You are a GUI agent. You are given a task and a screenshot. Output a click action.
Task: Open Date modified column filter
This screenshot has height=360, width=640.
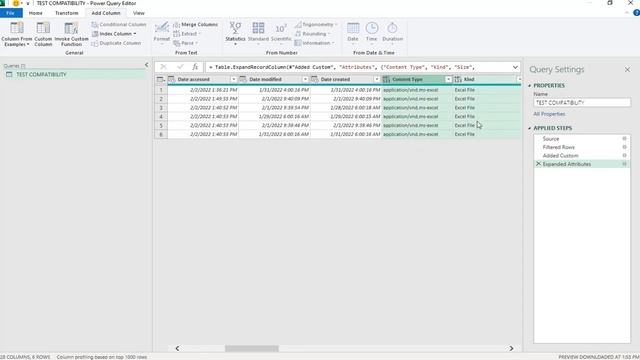[305, 80]
